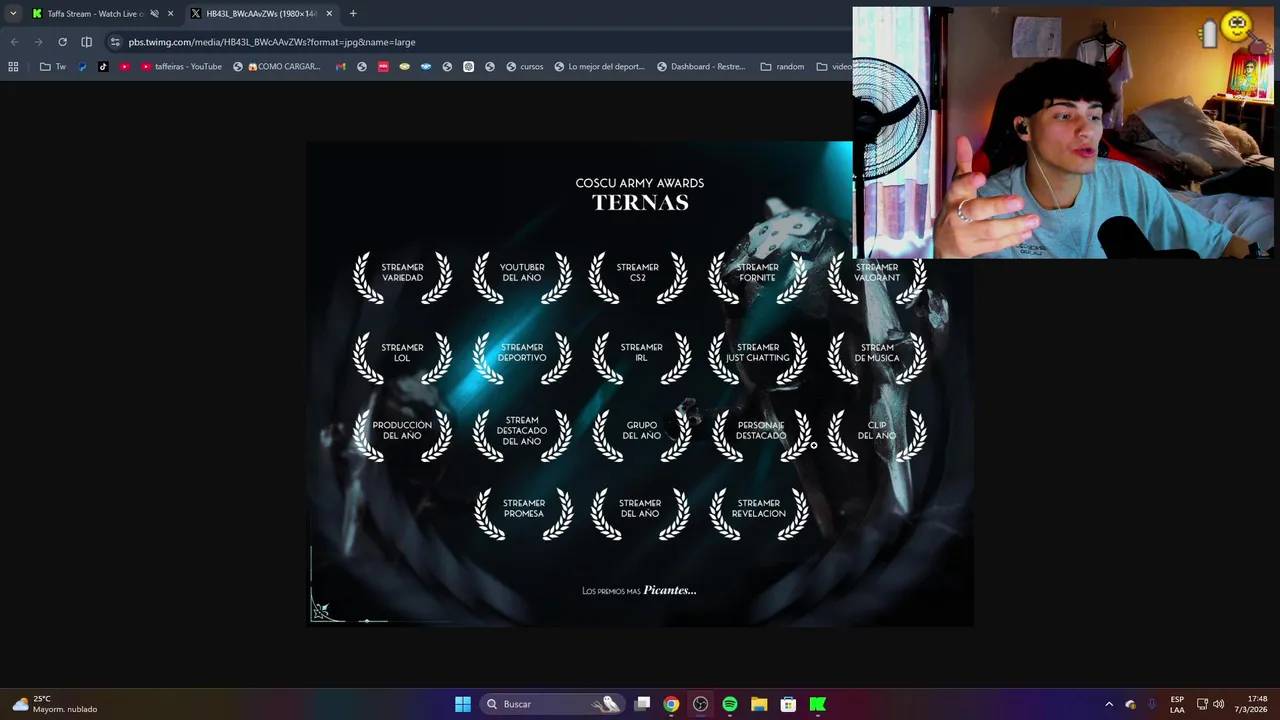The width and height of the screenshot is (1280, 720).
Task: Open the Kick app from the taskbar
Action: 817,704
